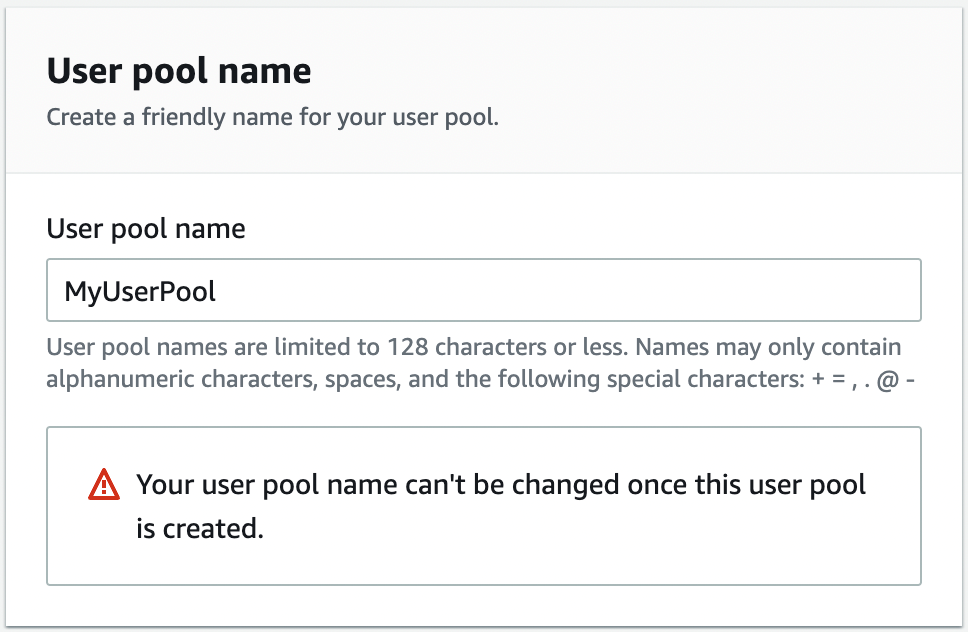Click the friendly name description text
Screen dimensions: 968x632
(274, 117)
